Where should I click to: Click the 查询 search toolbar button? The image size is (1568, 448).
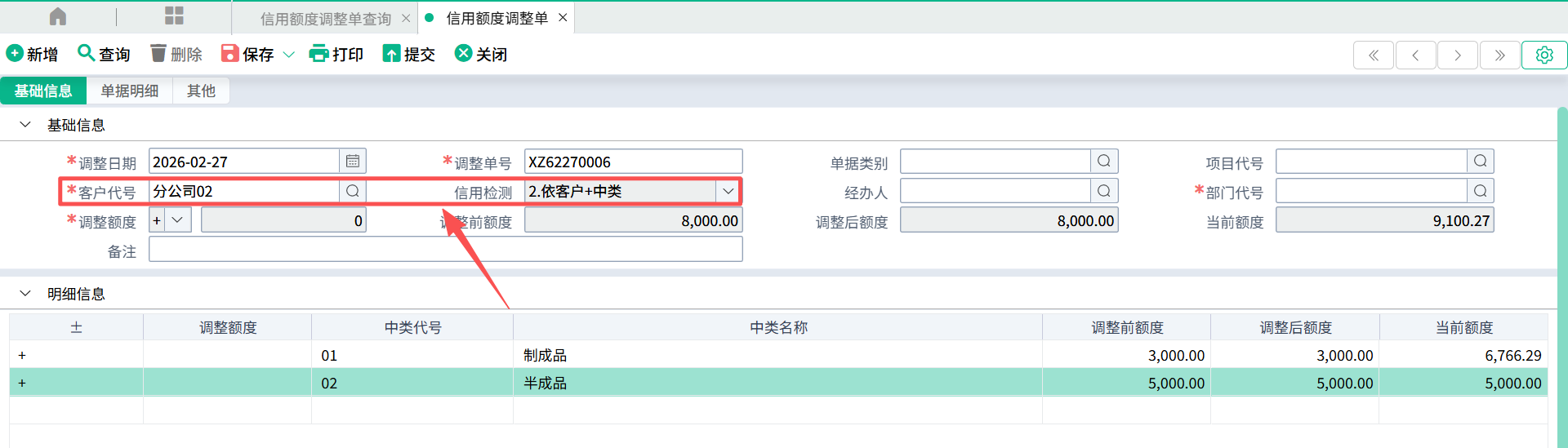tap(104, 54)
